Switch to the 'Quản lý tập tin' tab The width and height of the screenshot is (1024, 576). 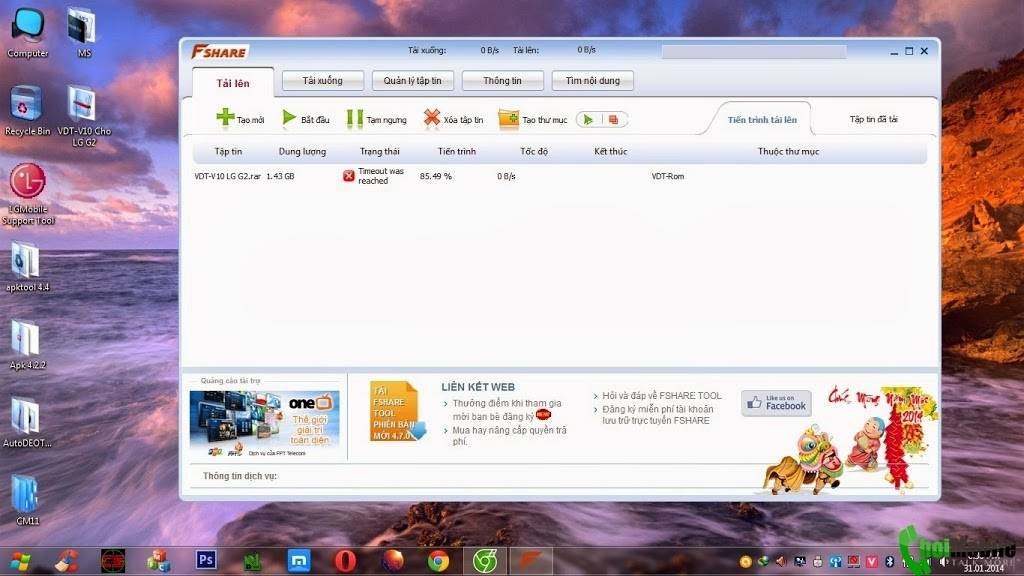click(412, 81)
